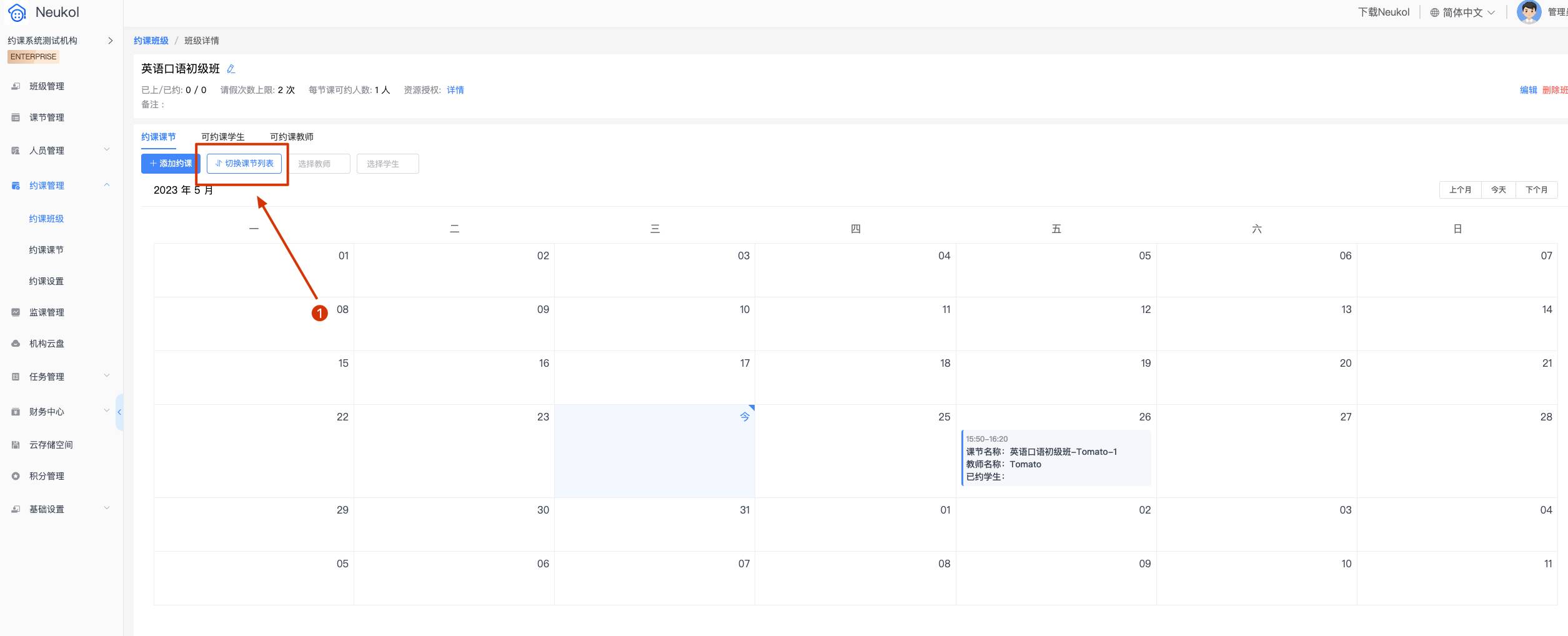The image size is (1568, 636).
Task: Collapse the sidebar using the edge handle
Action: pyautogui.click(x=119, y=412)
